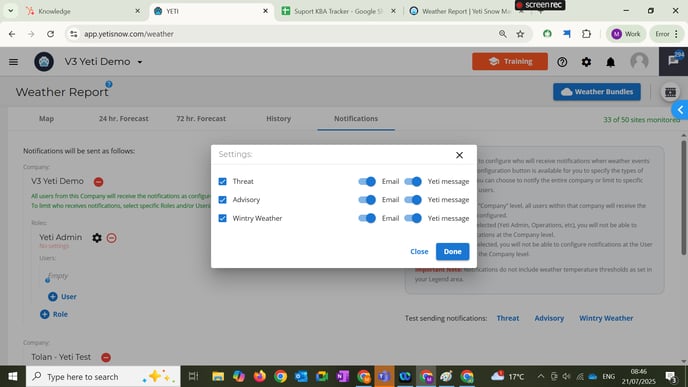Go back in the browser
The height and width of the screenshot is (387, 688).
[12, 34]
